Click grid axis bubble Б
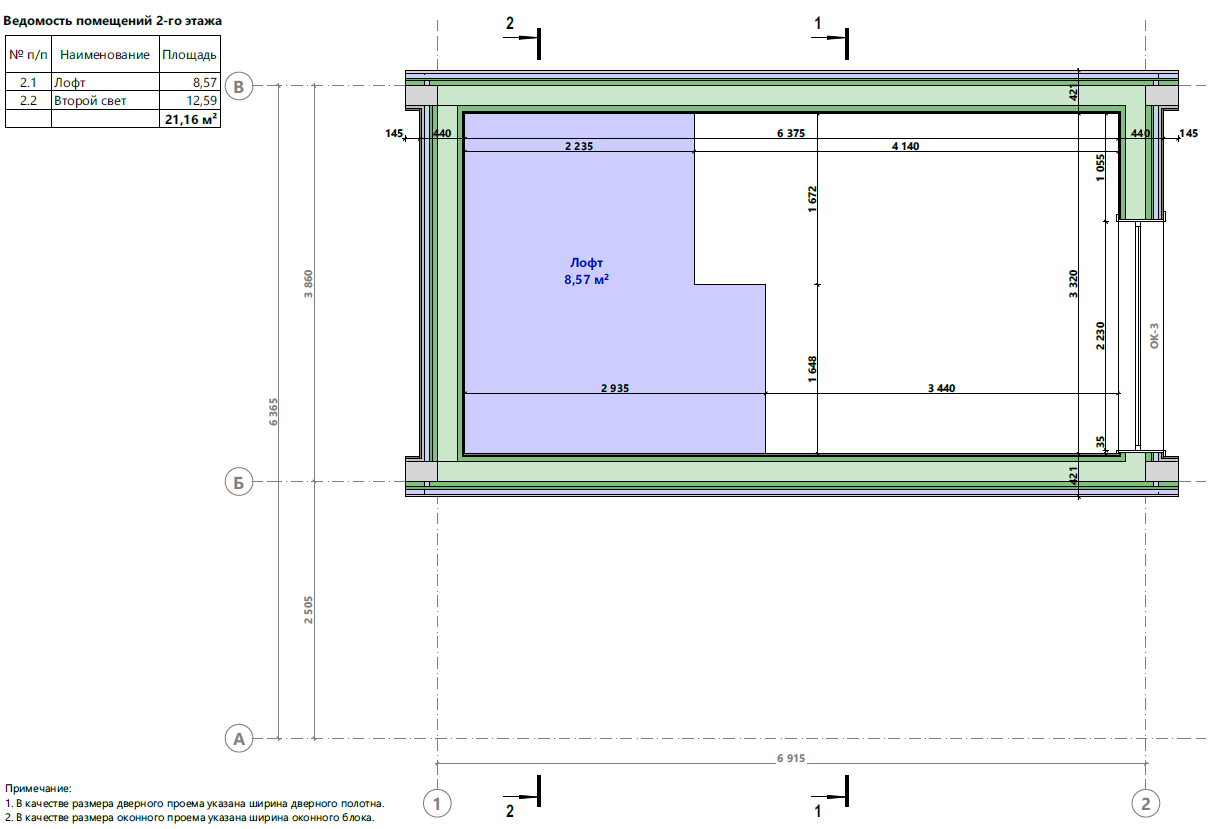Screen dimensions: 1211x829 click(238, 483)
